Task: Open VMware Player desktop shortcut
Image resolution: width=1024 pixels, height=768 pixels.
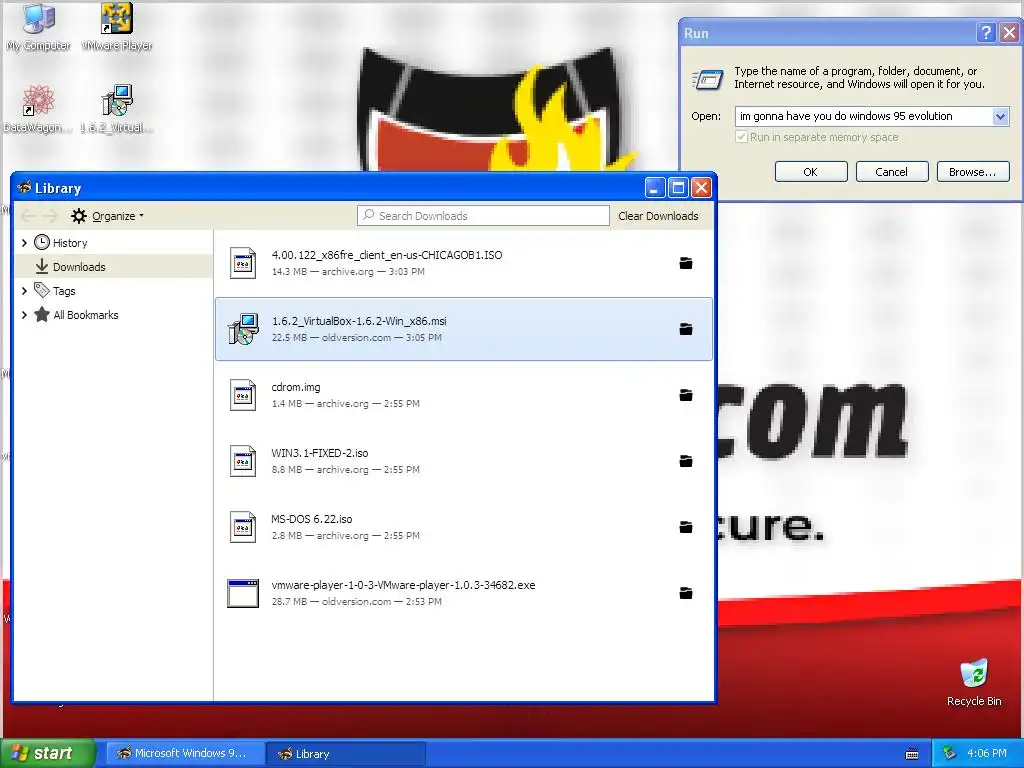Action: click(117, 27)
